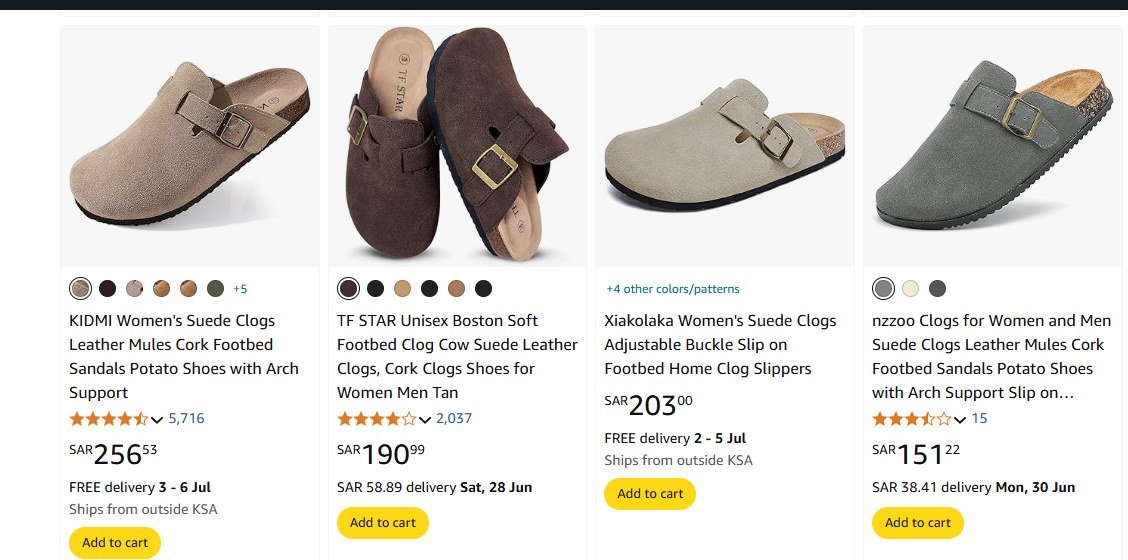The width and height of the screenshot is (1128, 560).
Task: Expand rating breakdown for KIDMI clogs
Action: 157,419
